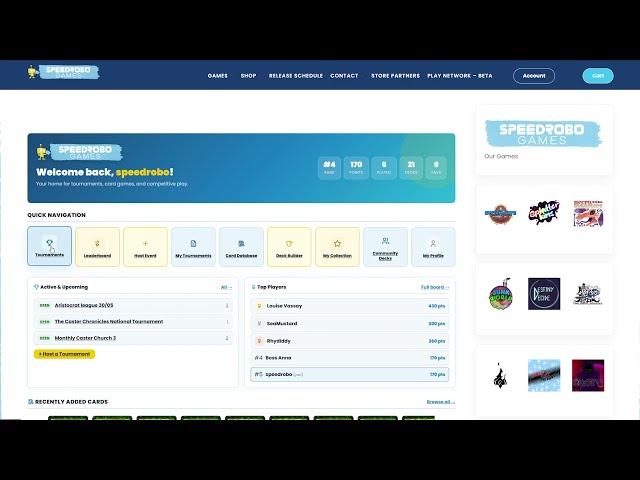This screenshot has width=640, height=480.
Task: Open the black-and-white sketch game logo
Action: (588, 294)
